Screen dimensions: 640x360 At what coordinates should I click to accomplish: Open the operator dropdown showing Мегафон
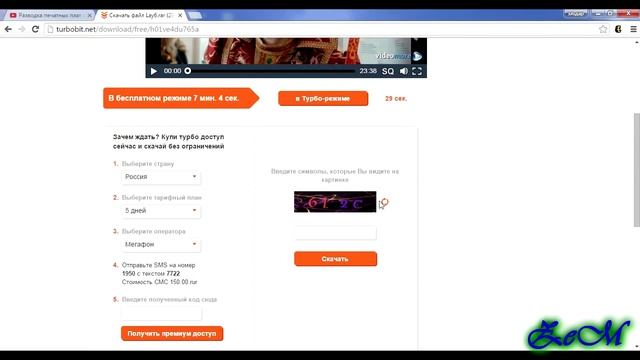161,244
